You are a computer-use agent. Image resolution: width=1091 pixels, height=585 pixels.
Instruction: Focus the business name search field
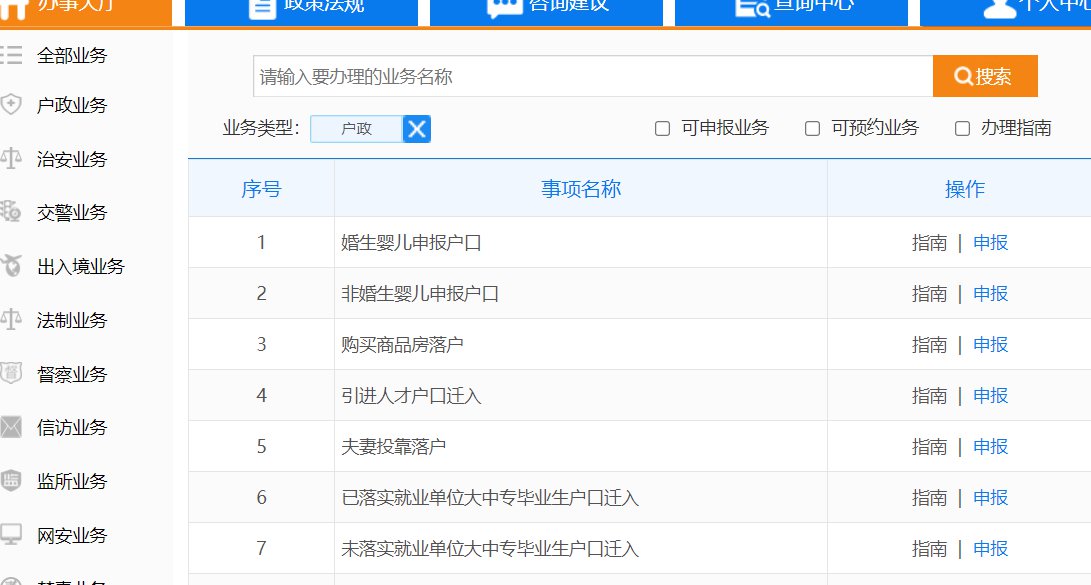pos(593,77)
